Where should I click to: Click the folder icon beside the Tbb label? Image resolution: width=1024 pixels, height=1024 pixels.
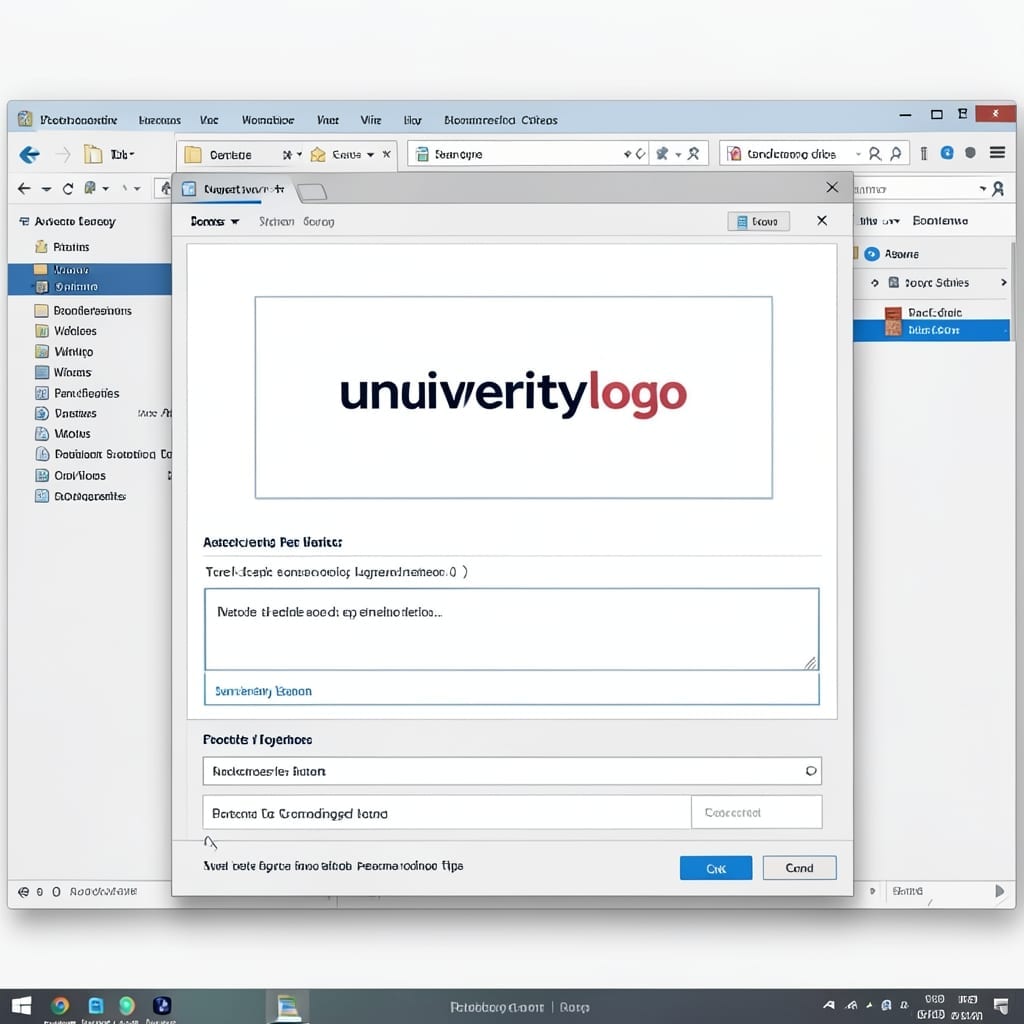(93, 154)
